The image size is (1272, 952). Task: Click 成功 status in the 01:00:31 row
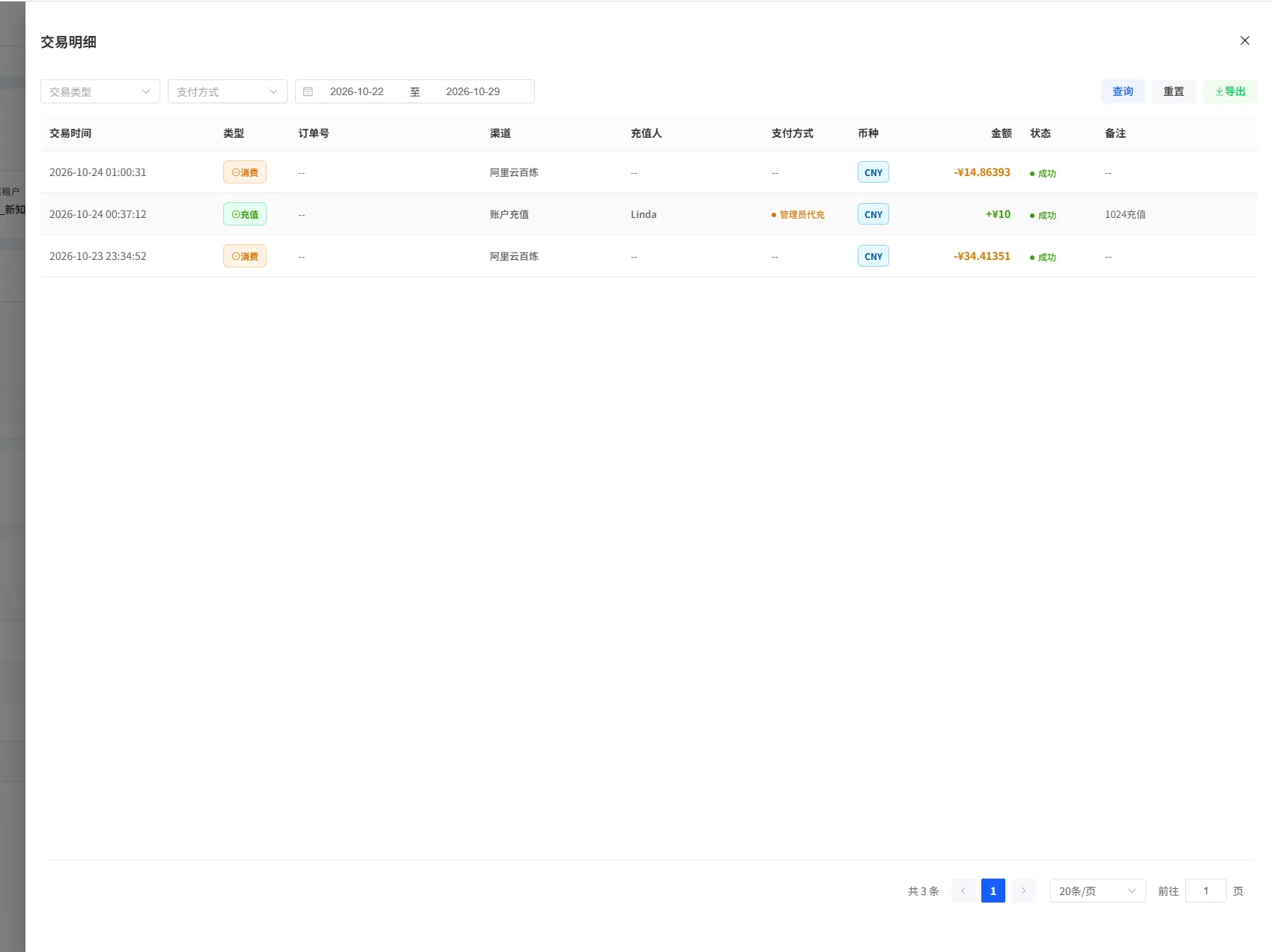[1043, 173]
